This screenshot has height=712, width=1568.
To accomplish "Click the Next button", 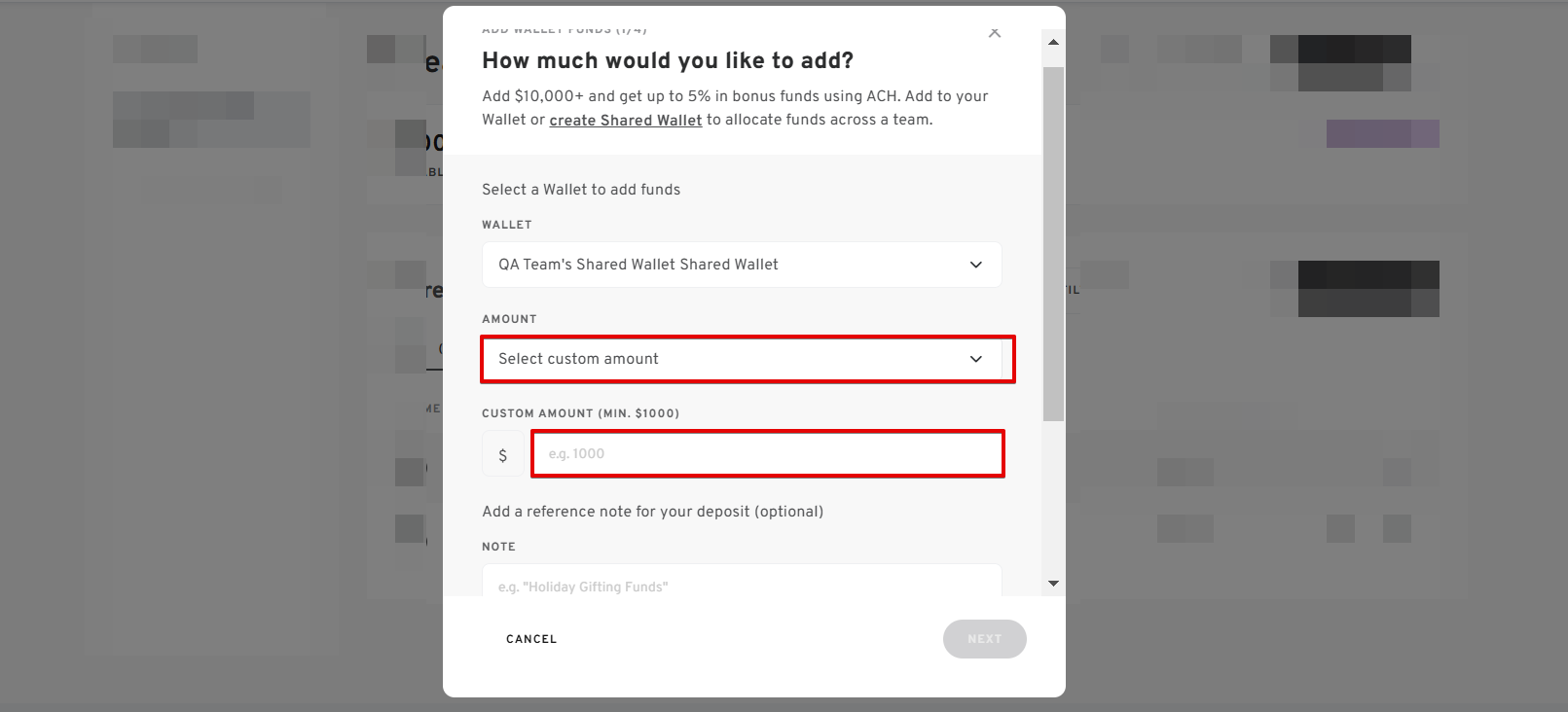I will (x=984, y=639).
